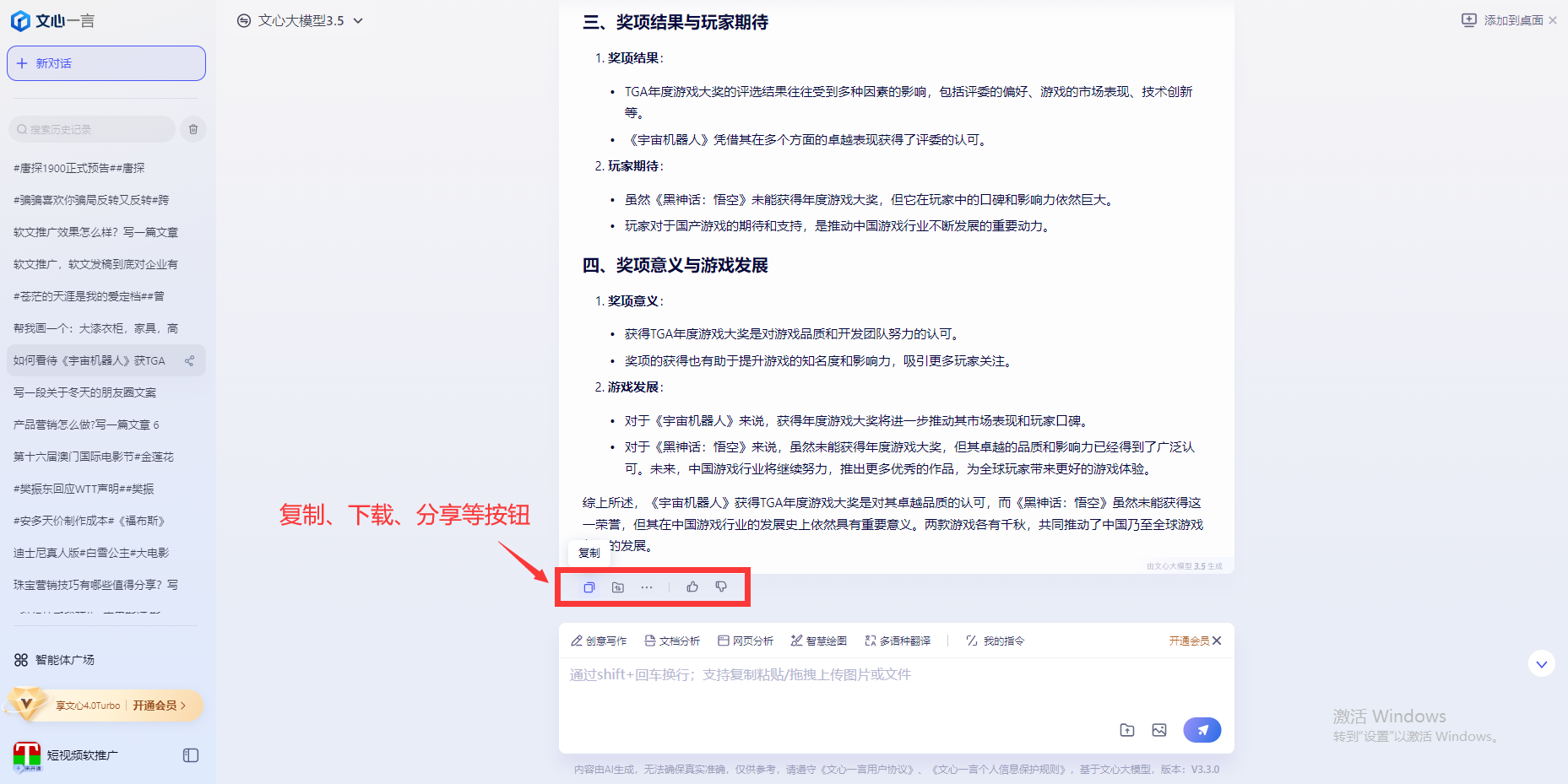Open the more options ellipsis below response
The width and height of the screenshot is (1568, 784).
(x=647, y=587)
